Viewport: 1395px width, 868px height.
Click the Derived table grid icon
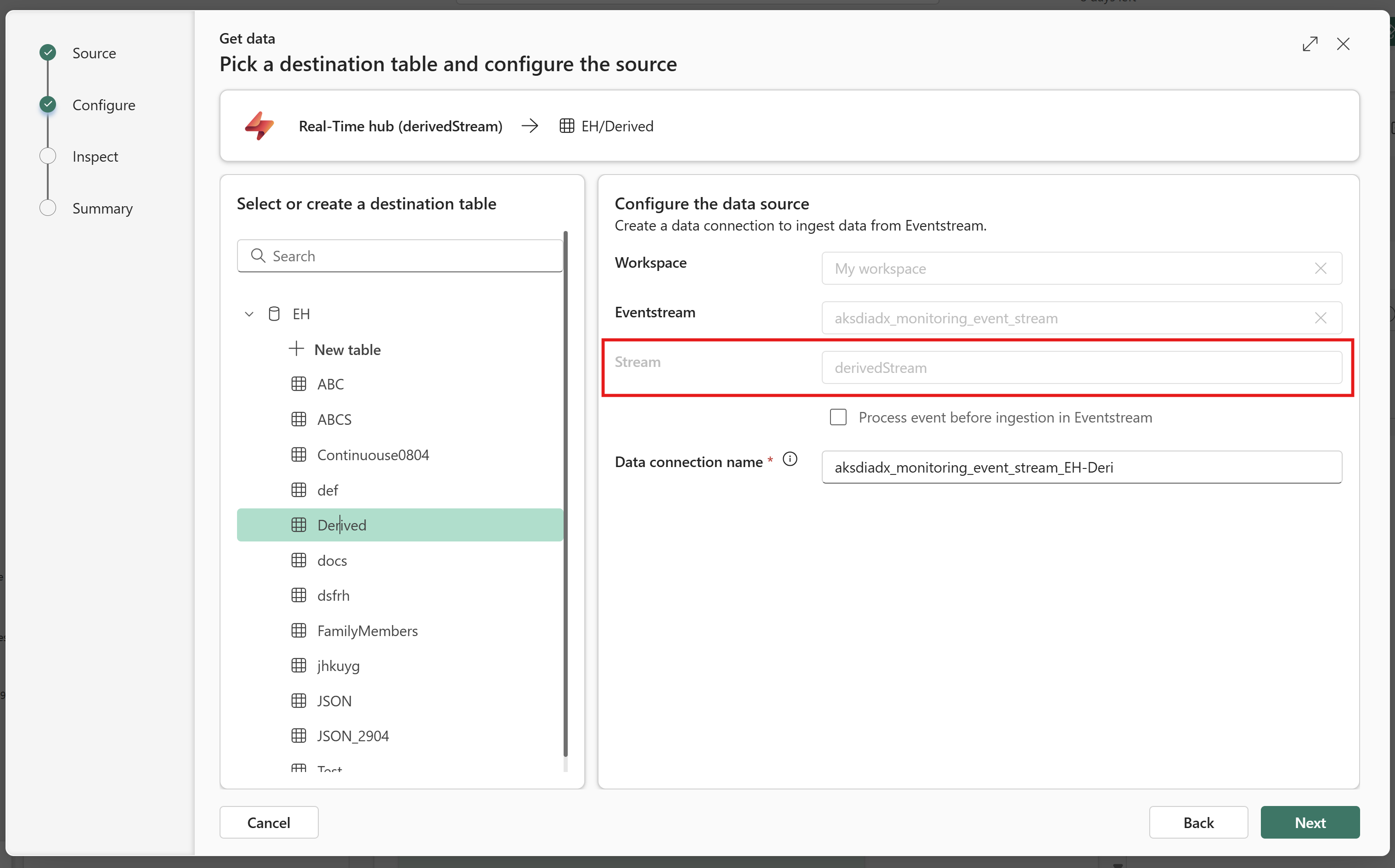coord(299,524)
